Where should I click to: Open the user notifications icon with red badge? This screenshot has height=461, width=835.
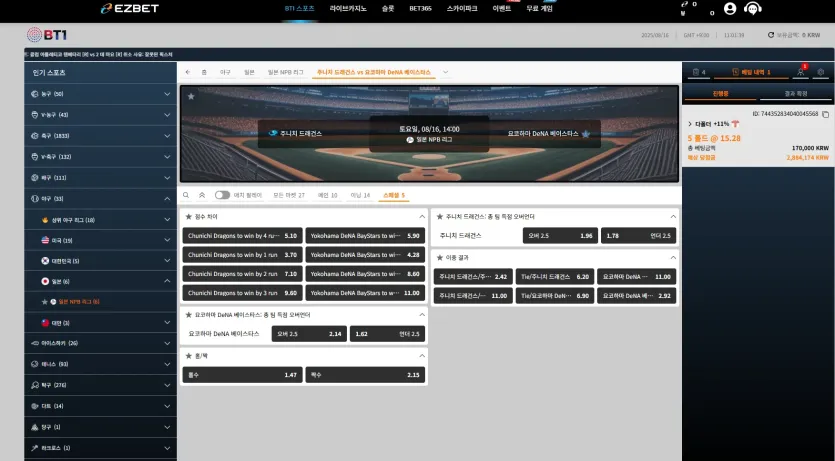point(800,72)
